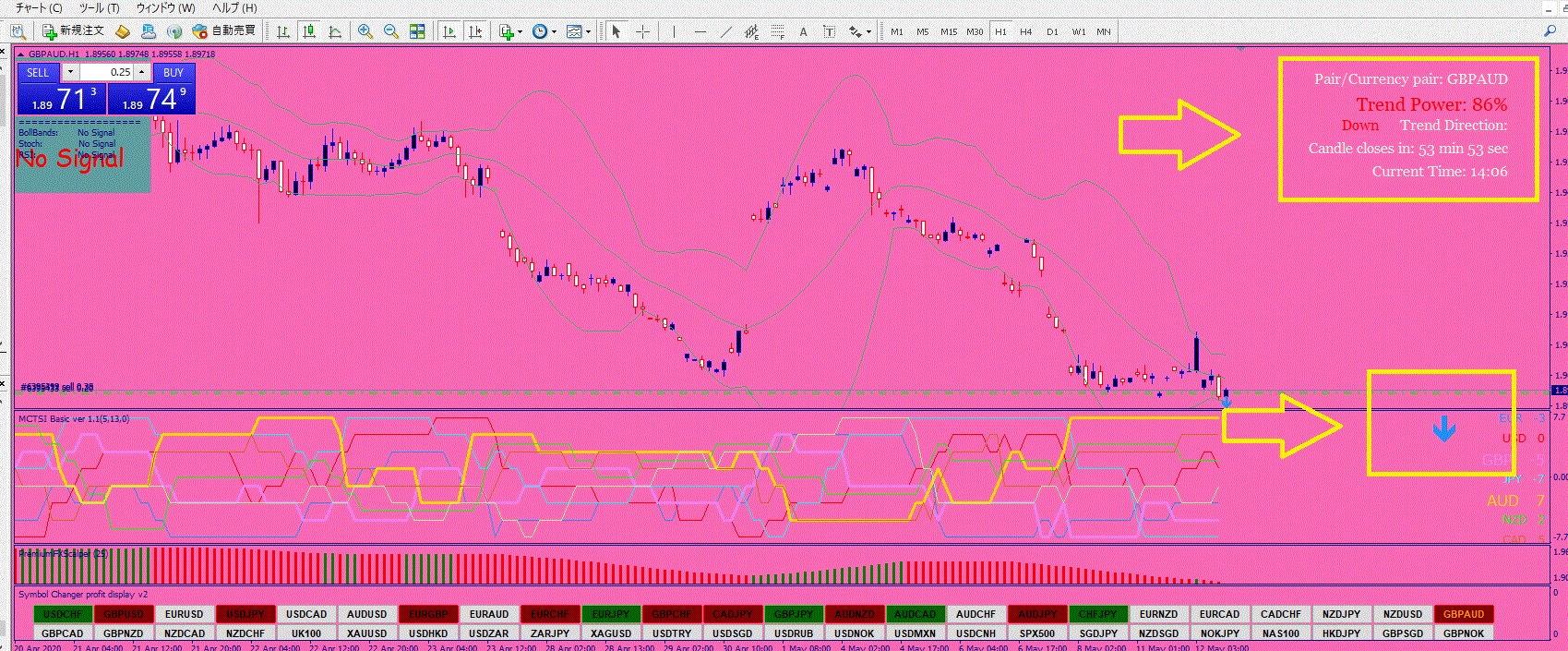Open the チャート (C) menu

[x=39, y=7]
